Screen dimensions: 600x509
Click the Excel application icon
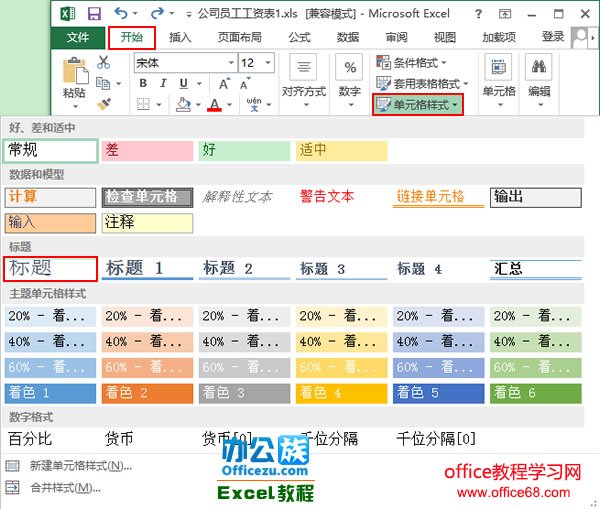pyautogui.click(x=68, y=14)
